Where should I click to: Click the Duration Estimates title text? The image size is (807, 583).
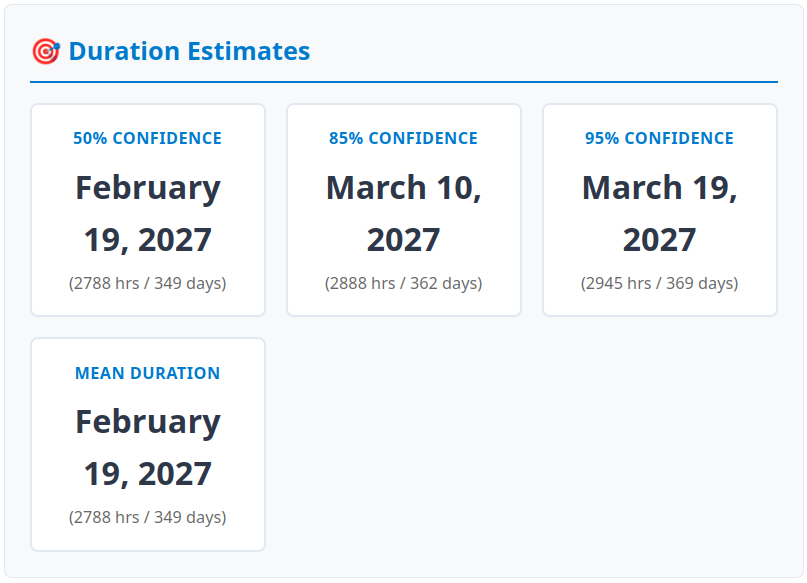[188, 51]
